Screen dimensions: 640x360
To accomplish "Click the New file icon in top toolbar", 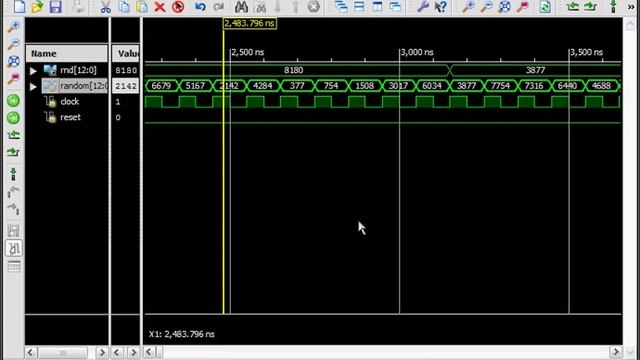I will [19, 6].
